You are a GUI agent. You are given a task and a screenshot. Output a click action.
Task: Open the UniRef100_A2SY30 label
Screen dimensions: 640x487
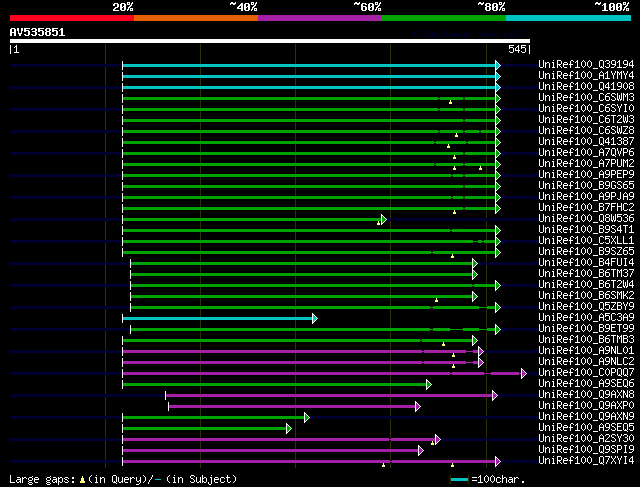pos(586,439)
